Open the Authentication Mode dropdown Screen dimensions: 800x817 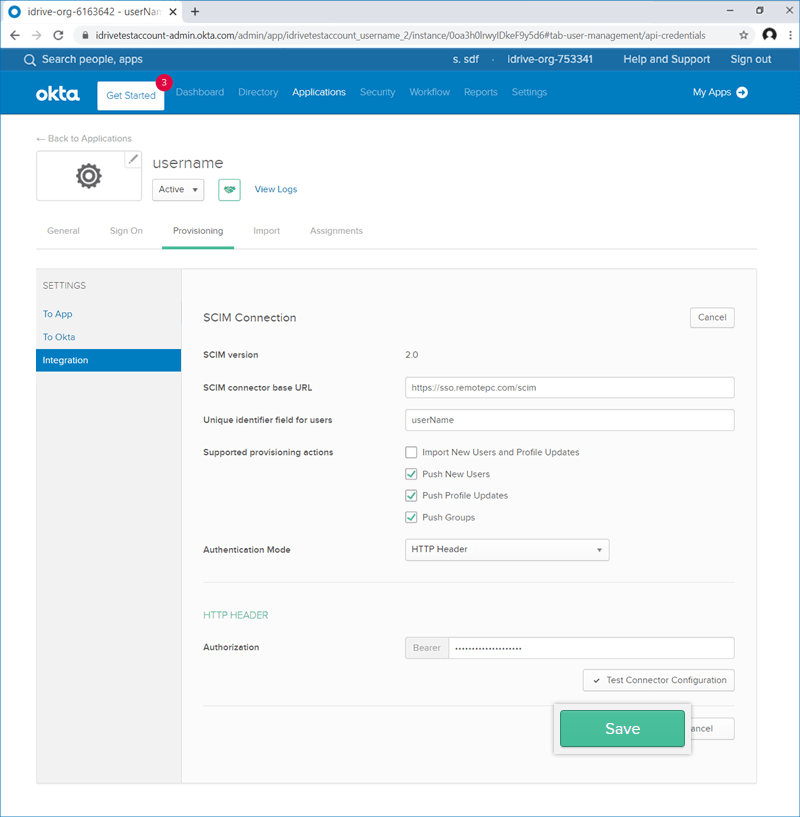pos(507,550)
